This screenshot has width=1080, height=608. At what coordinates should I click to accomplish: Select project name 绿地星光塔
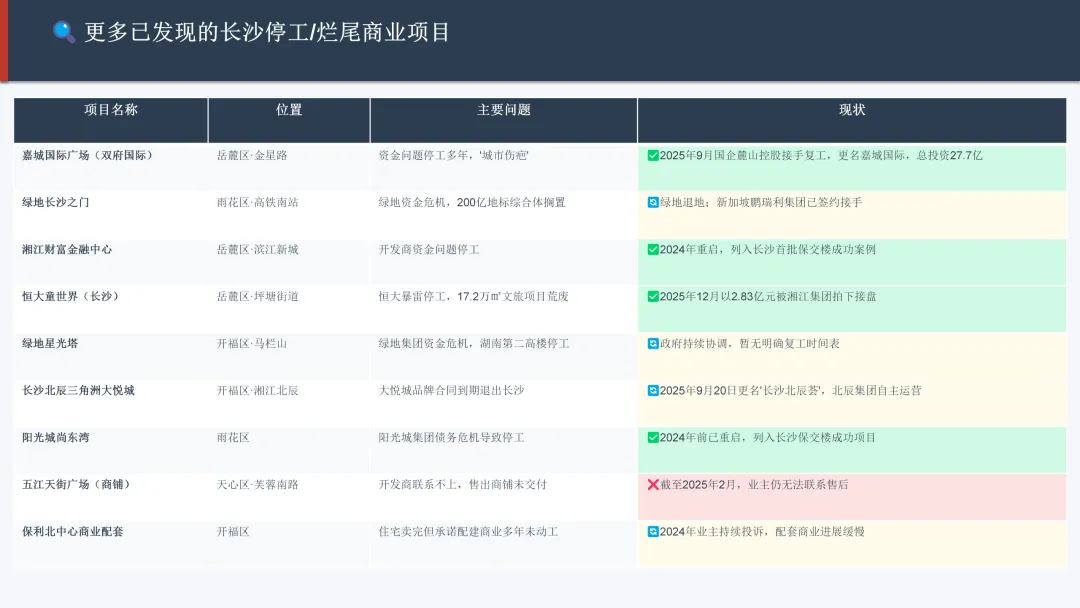click(x=50, y=344)
